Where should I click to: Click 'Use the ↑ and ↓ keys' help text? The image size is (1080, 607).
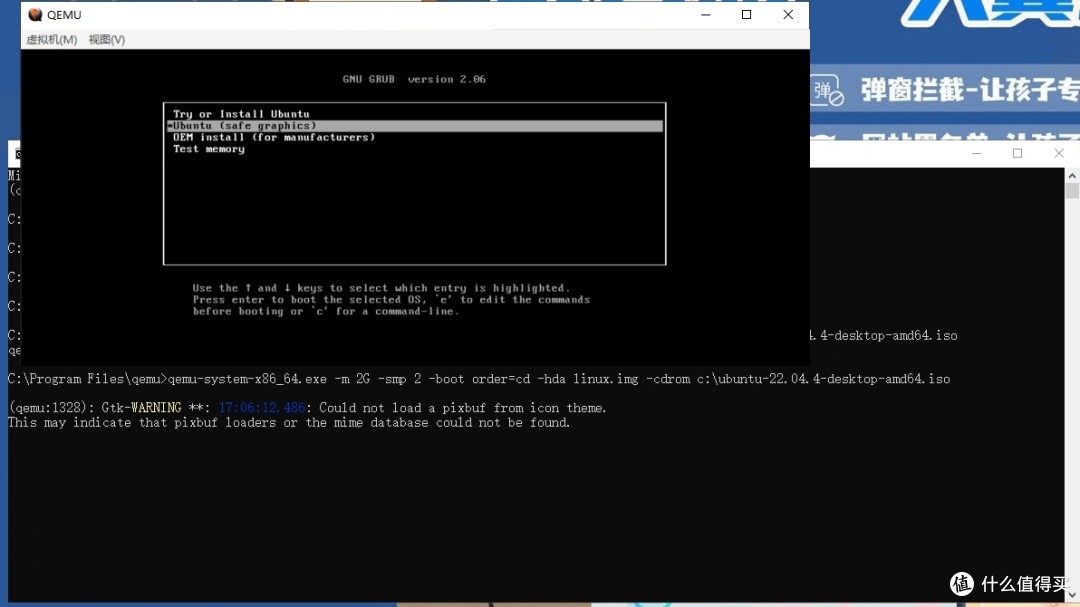coord(382,288)
